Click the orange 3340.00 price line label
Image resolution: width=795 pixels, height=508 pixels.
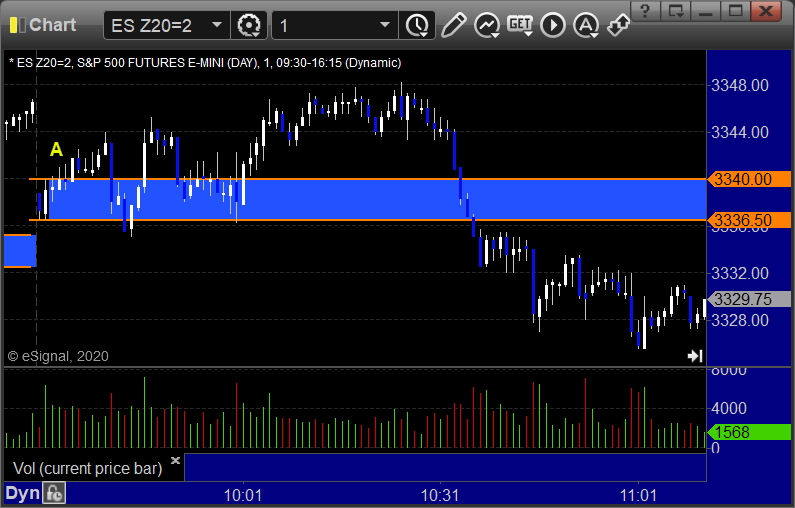[749, 179]
